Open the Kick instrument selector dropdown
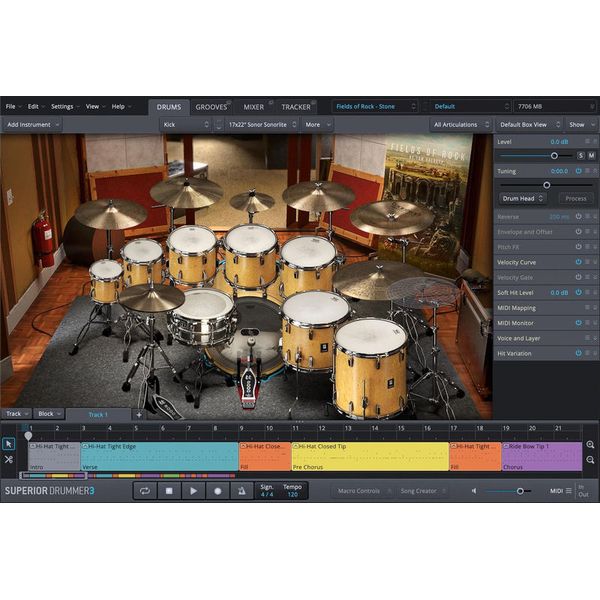The height and width of the screenshot is (600, 600). point(186,125)
